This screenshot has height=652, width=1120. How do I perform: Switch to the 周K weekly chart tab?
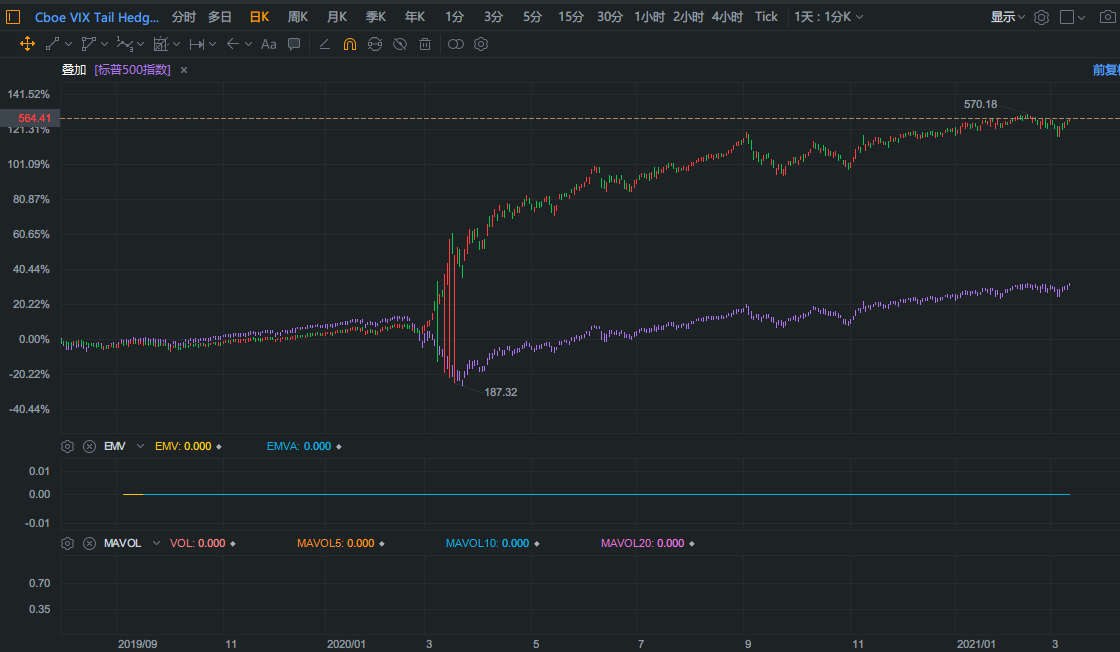click(x=298, y=17)
